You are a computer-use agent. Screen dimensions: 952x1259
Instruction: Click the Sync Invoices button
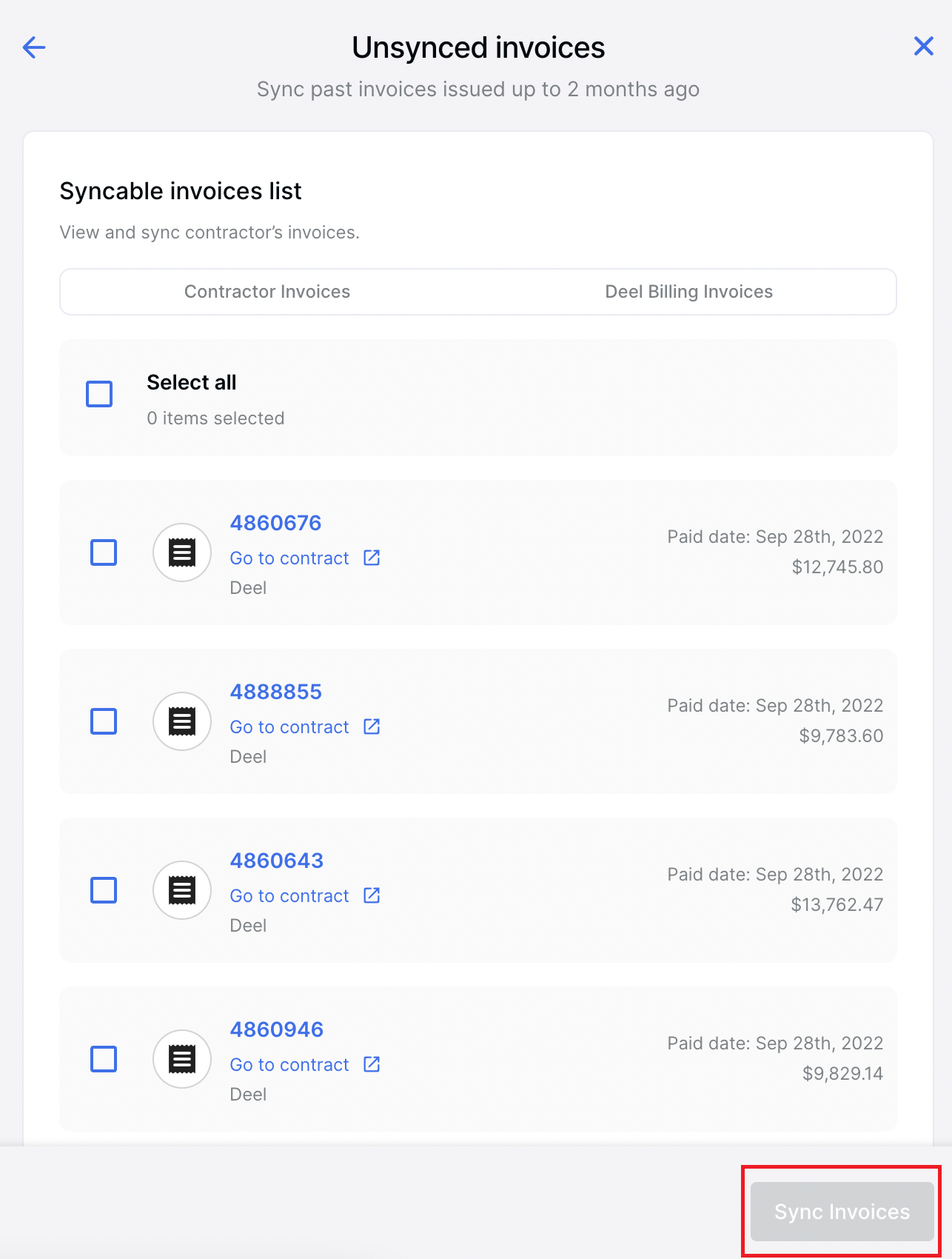(x=842, y=1212)
